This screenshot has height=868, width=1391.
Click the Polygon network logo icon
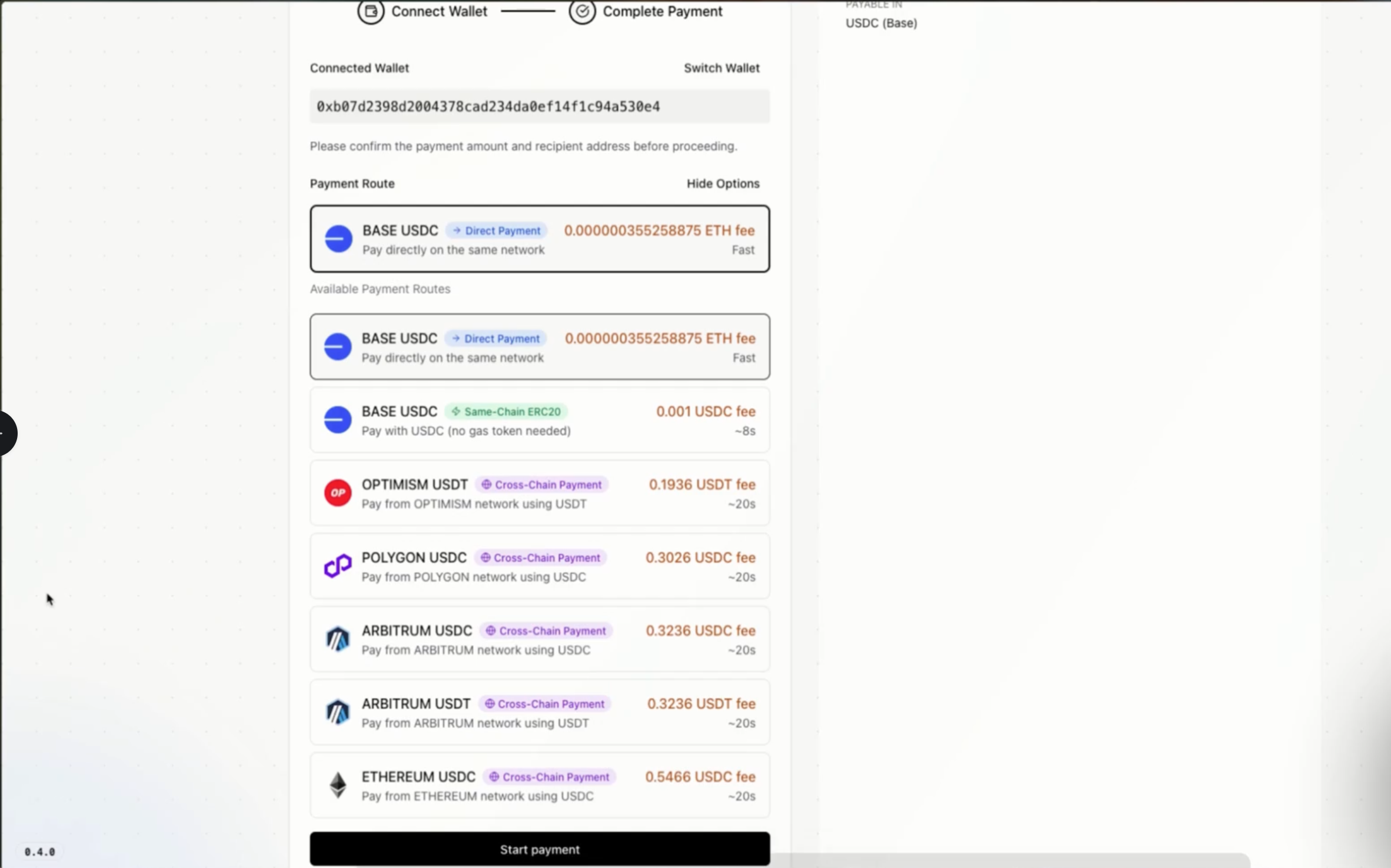click(338, 566)
